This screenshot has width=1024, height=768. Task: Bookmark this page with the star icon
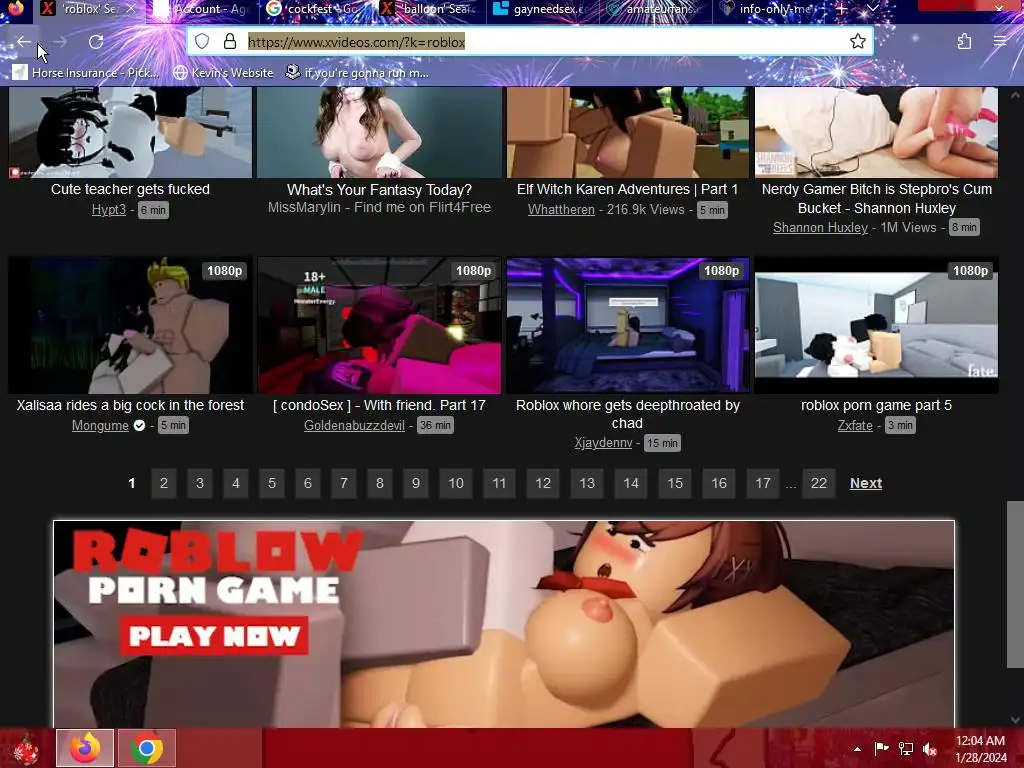tap(857, 42)
